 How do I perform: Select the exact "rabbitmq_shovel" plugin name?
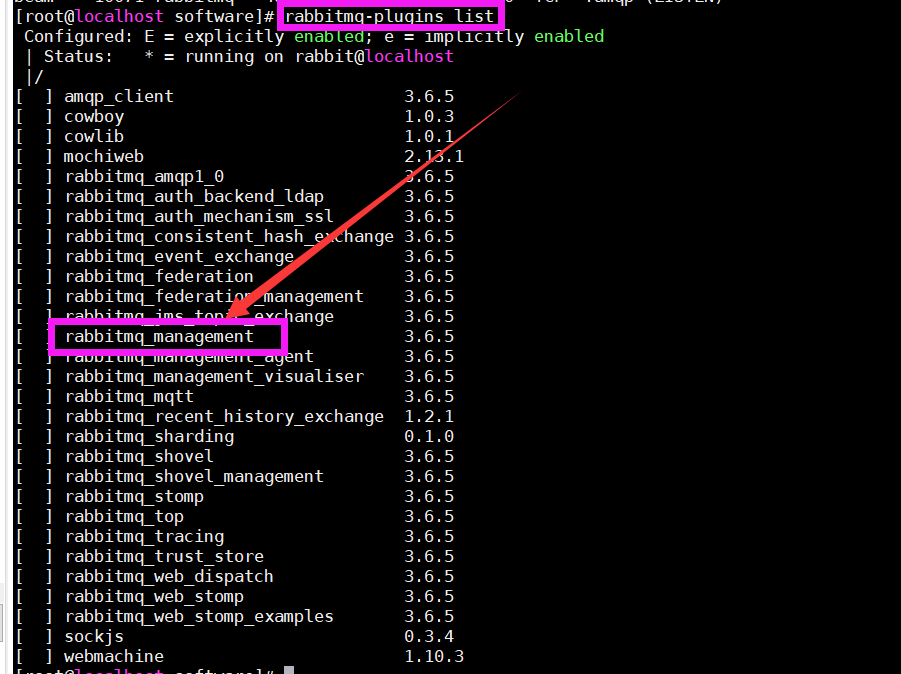[139, 456]
